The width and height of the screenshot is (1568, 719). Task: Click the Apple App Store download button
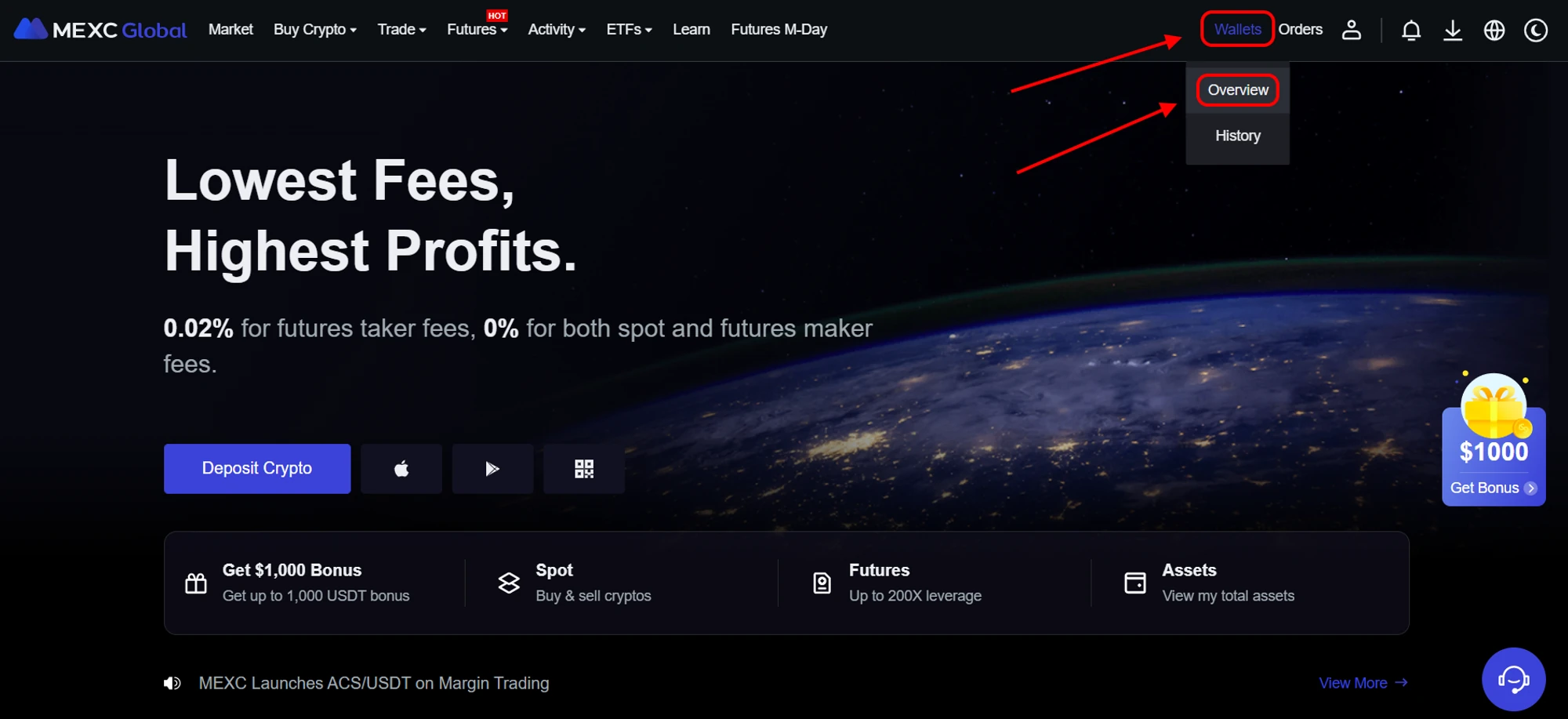coord(401,469)
